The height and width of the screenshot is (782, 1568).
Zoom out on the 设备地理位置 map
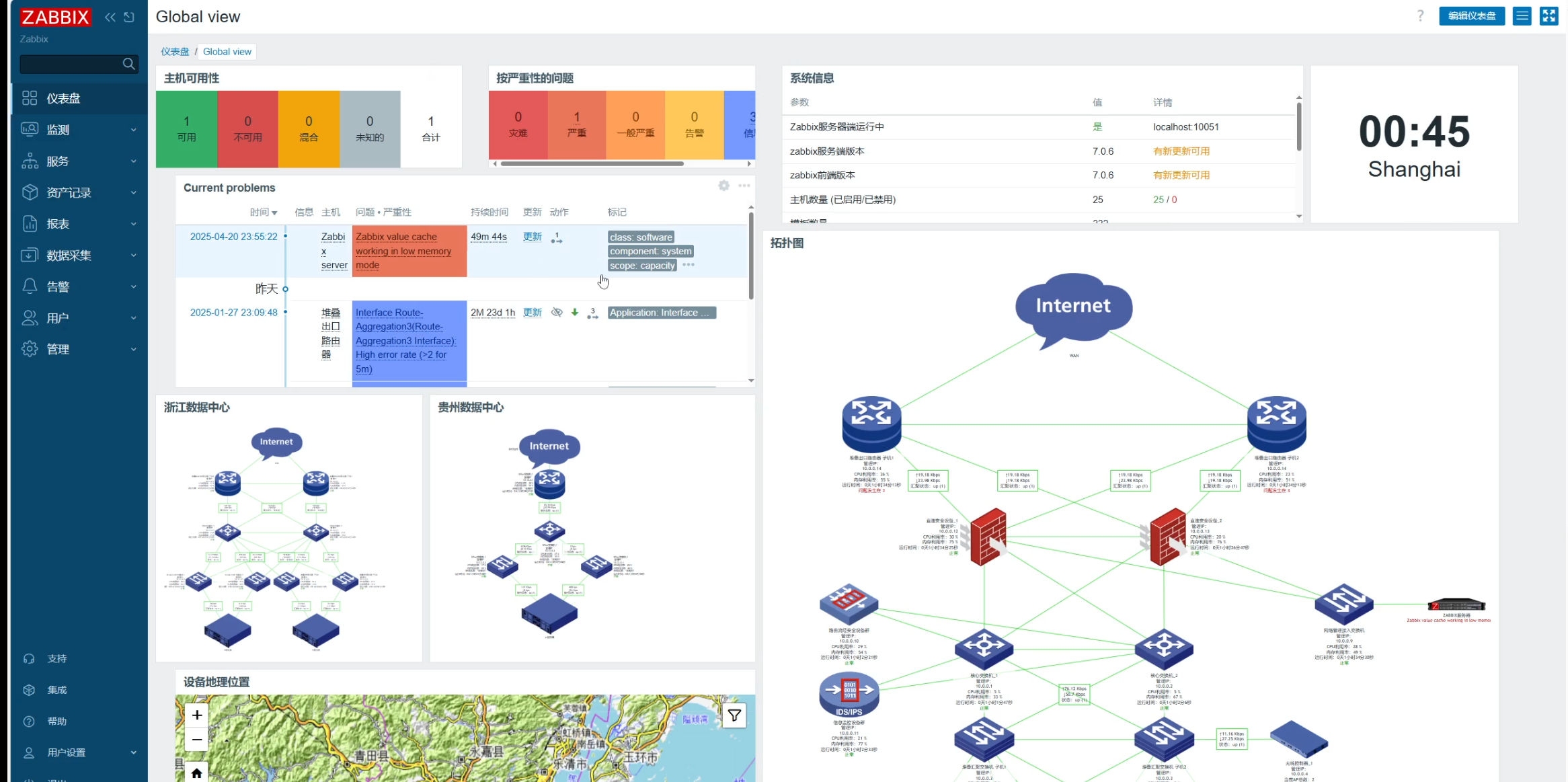(197, 740)
